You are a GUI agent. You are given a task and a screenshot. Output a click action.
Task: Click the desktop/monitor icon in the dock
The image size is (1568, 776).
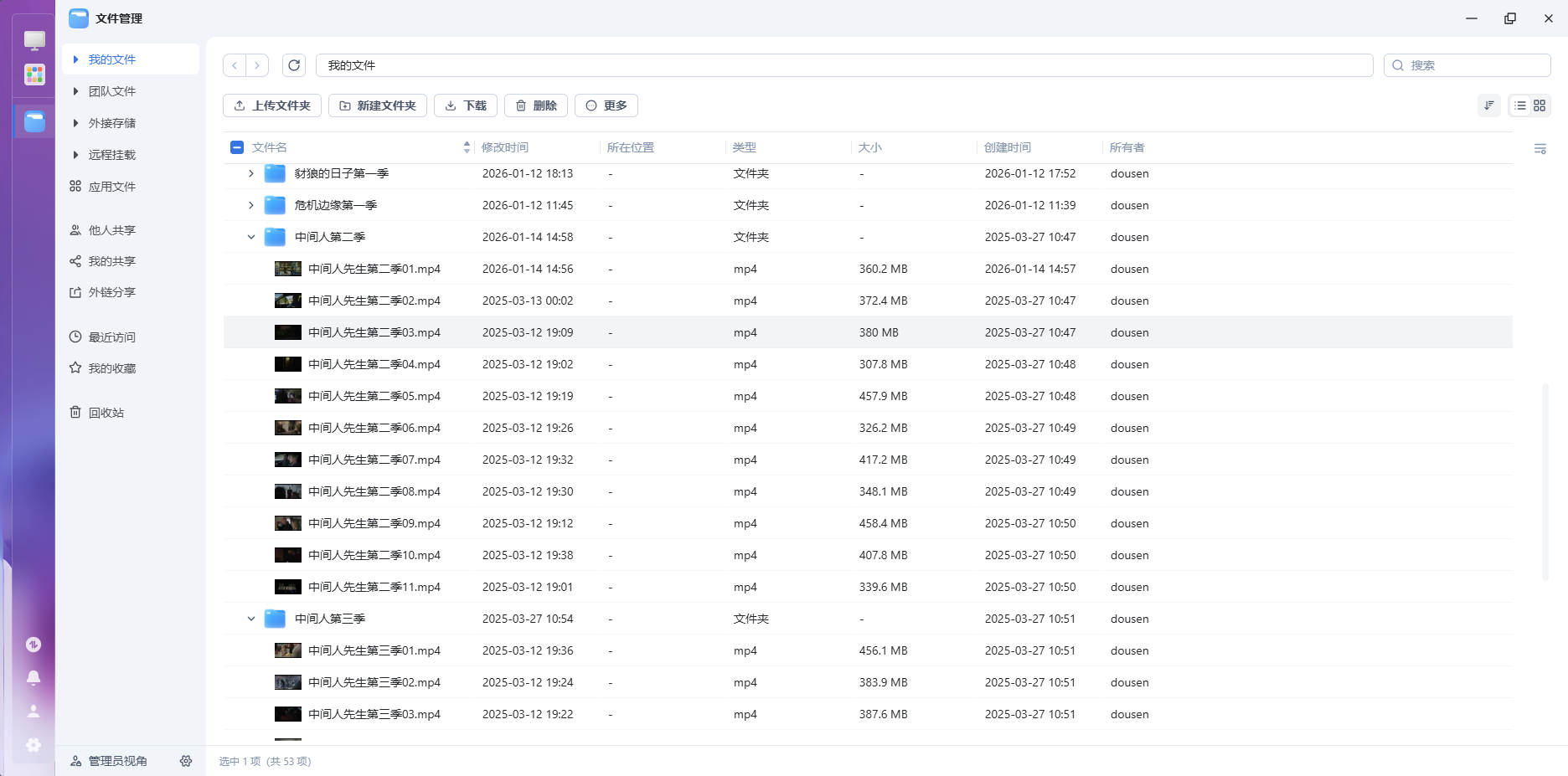pos(34,39)
